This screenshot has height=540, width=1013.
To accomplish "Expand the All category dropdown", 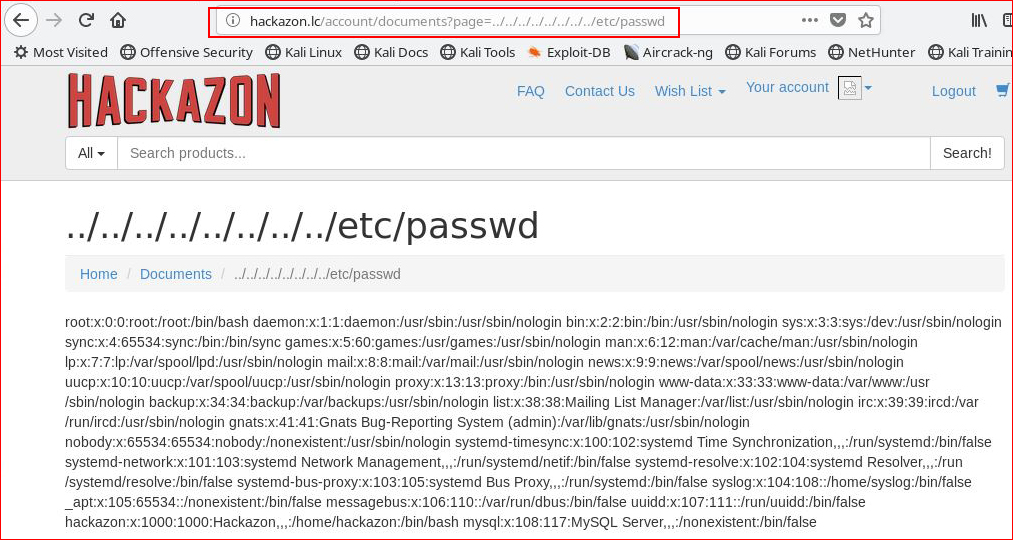I will tap(91, 153).
